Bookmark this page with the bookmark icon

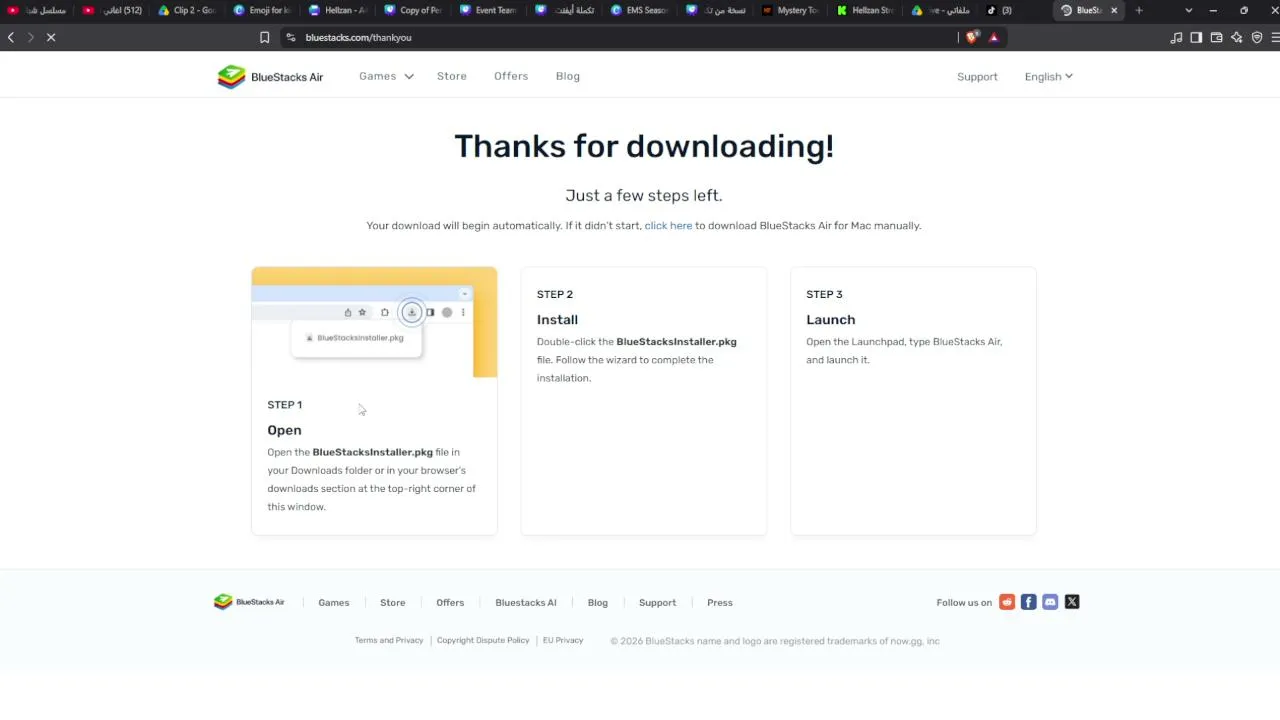pyautogui.click(x=265, y=37)
